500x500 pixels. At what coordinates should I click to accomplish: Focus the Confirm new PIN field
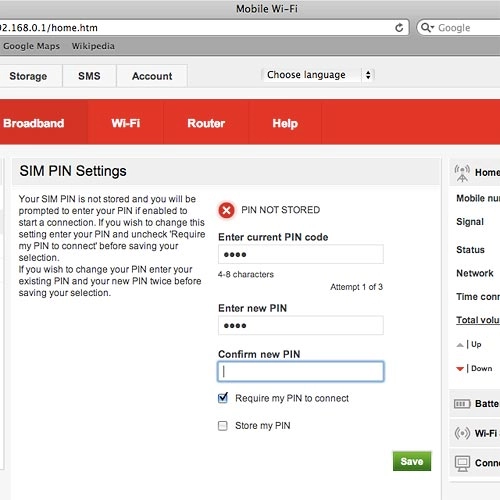coord(301,371)
